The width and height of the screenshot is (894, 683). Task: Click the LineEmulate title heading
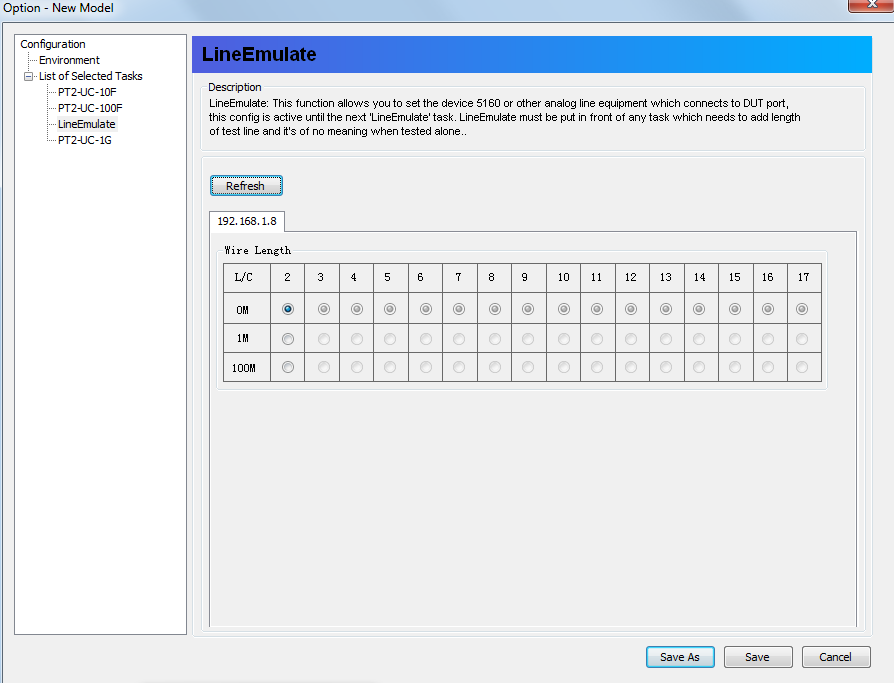click(259, 54)
